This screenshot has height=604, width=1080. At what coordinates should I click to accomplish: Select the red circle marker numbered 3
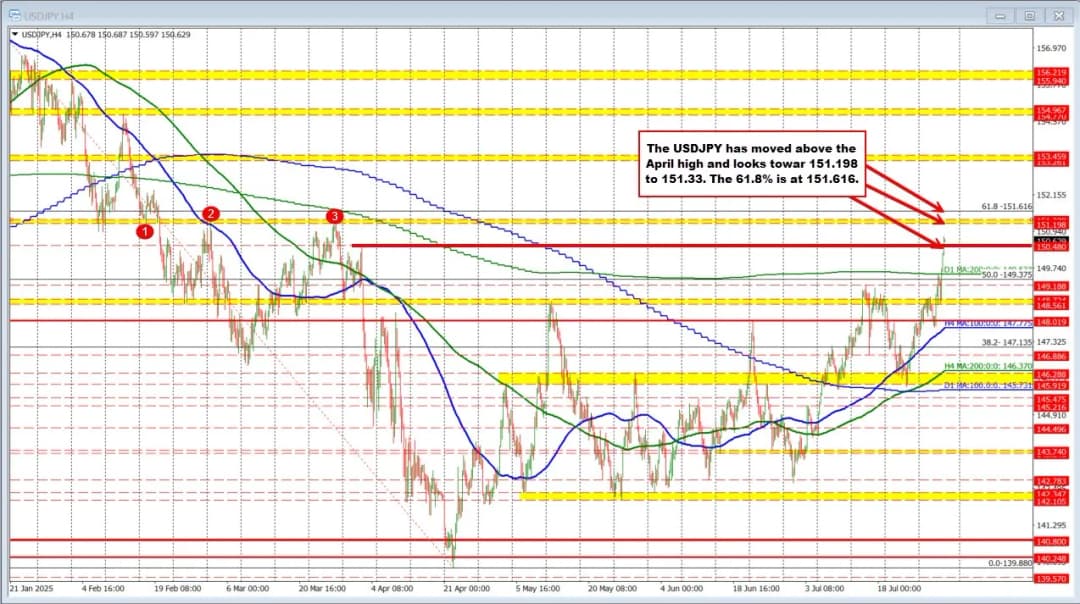point(335,215)
